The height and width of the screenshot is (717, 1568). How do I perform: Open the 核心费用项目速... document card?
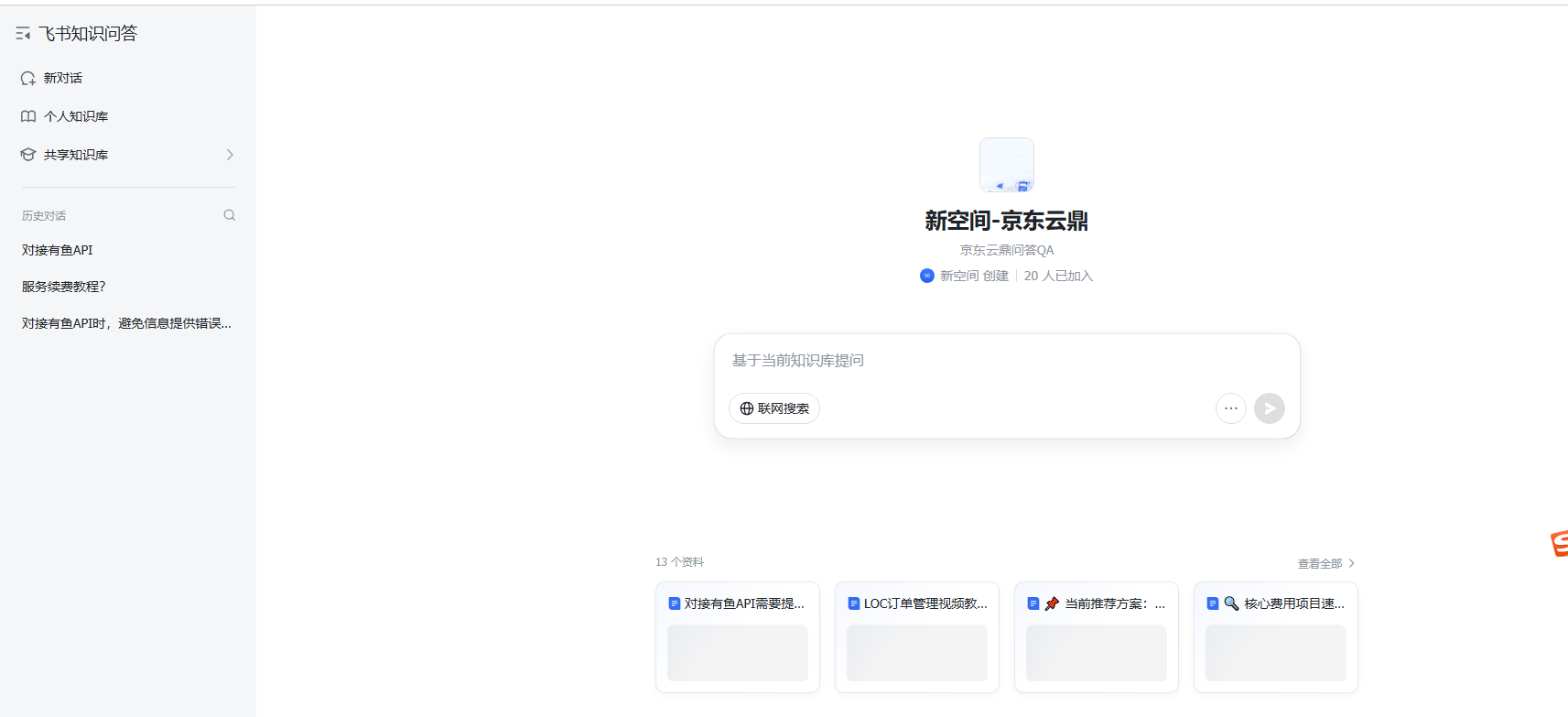click(x=1276, y=637)
